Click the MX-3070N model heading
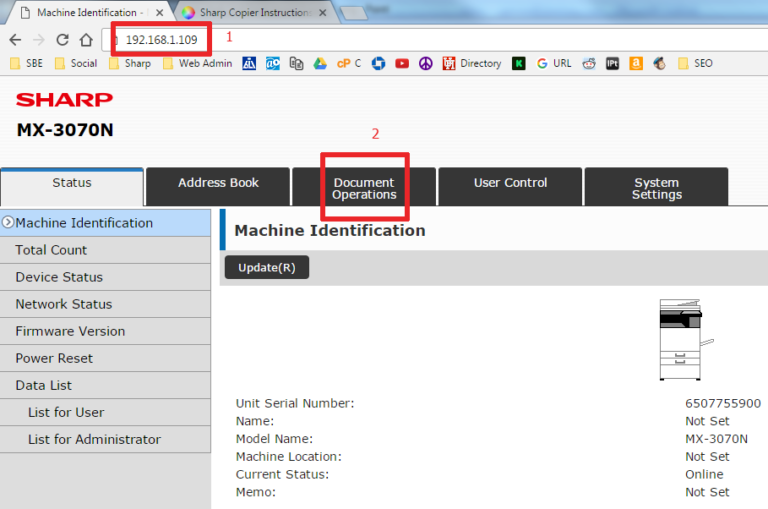 [x=65, y=130]
